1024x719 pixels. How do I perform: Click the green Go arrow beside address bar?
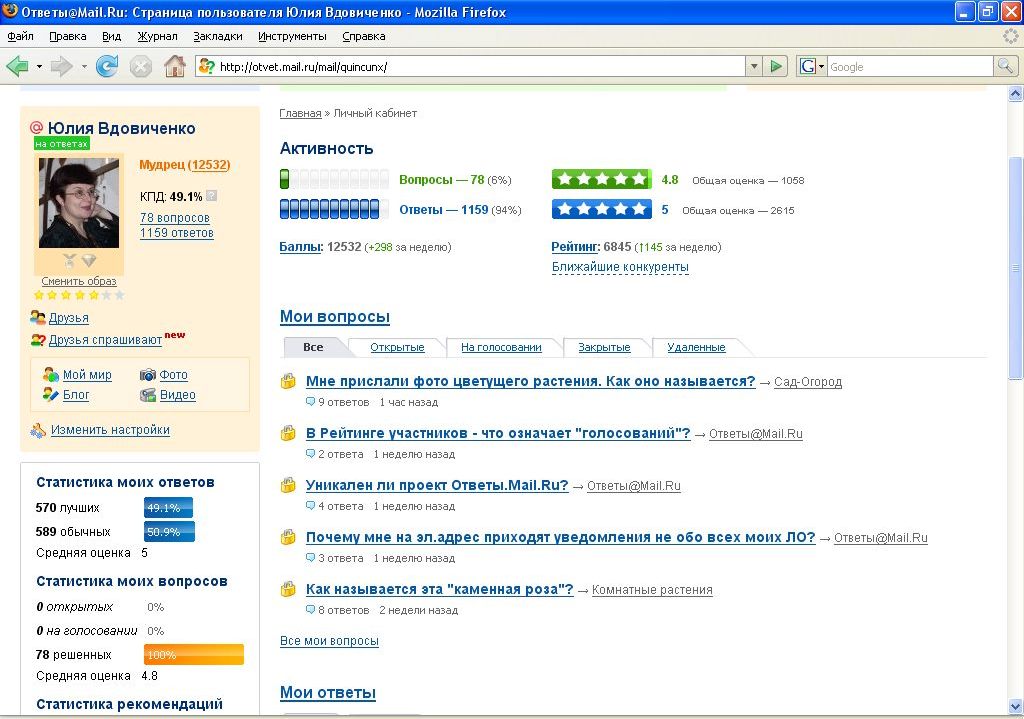[x=776, y=66]
